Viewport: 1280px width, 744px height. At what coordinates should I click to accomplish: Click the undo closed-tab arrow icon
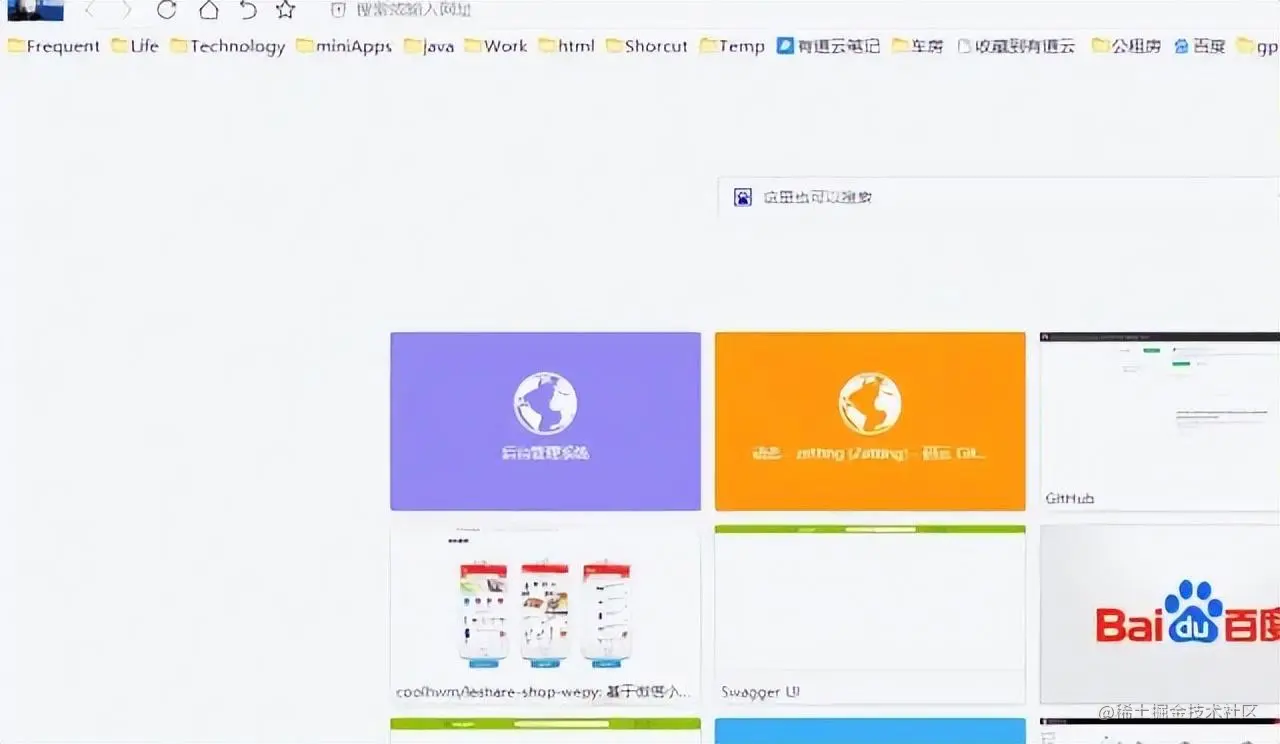click(248, 10)
